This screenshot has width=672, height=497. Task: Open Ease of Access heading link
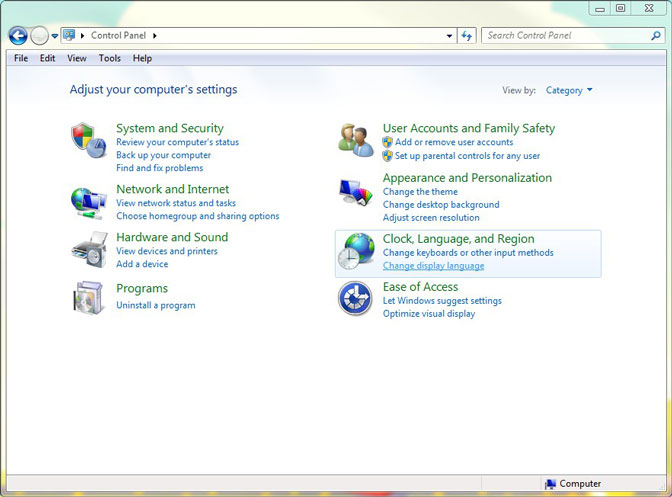click(x=420, y=287)
